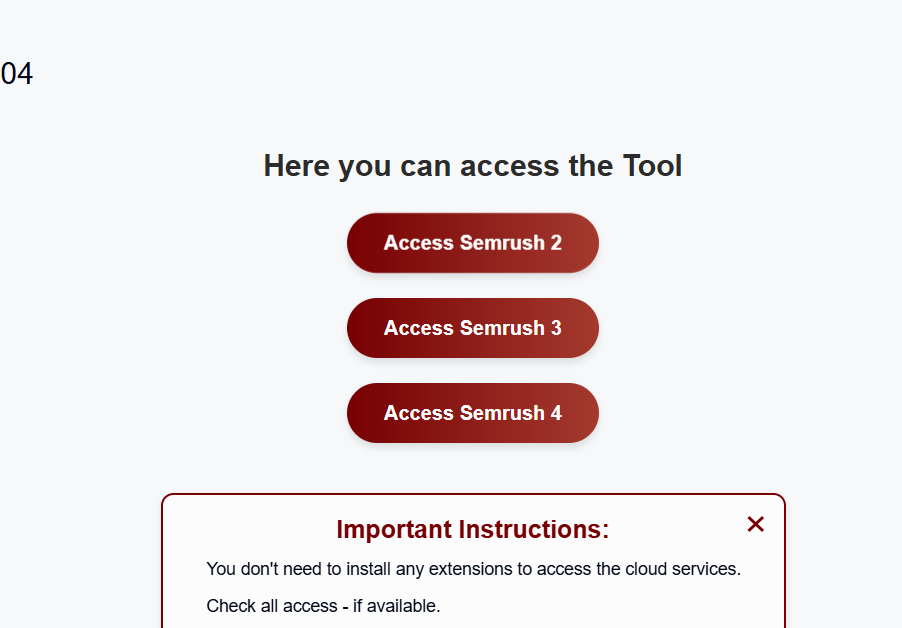The width and height of the screenshot is (902, 628).
Task: Click the 'You don't need to install' sentence
Action: click(473, 569)
